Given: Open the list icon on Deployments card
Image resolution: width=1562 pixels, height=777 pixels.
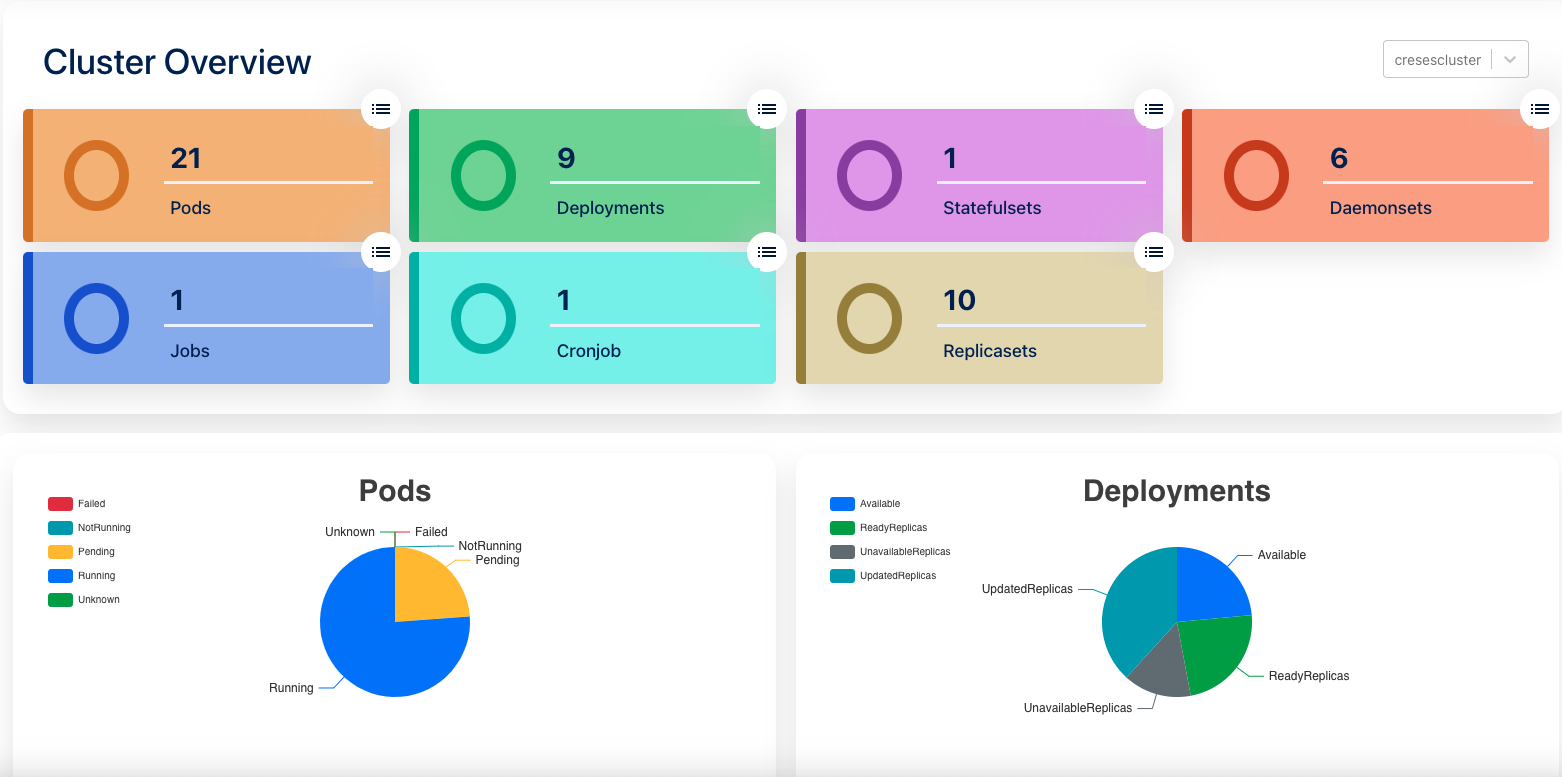Looking at the screenshot, I should click(766, 109).
